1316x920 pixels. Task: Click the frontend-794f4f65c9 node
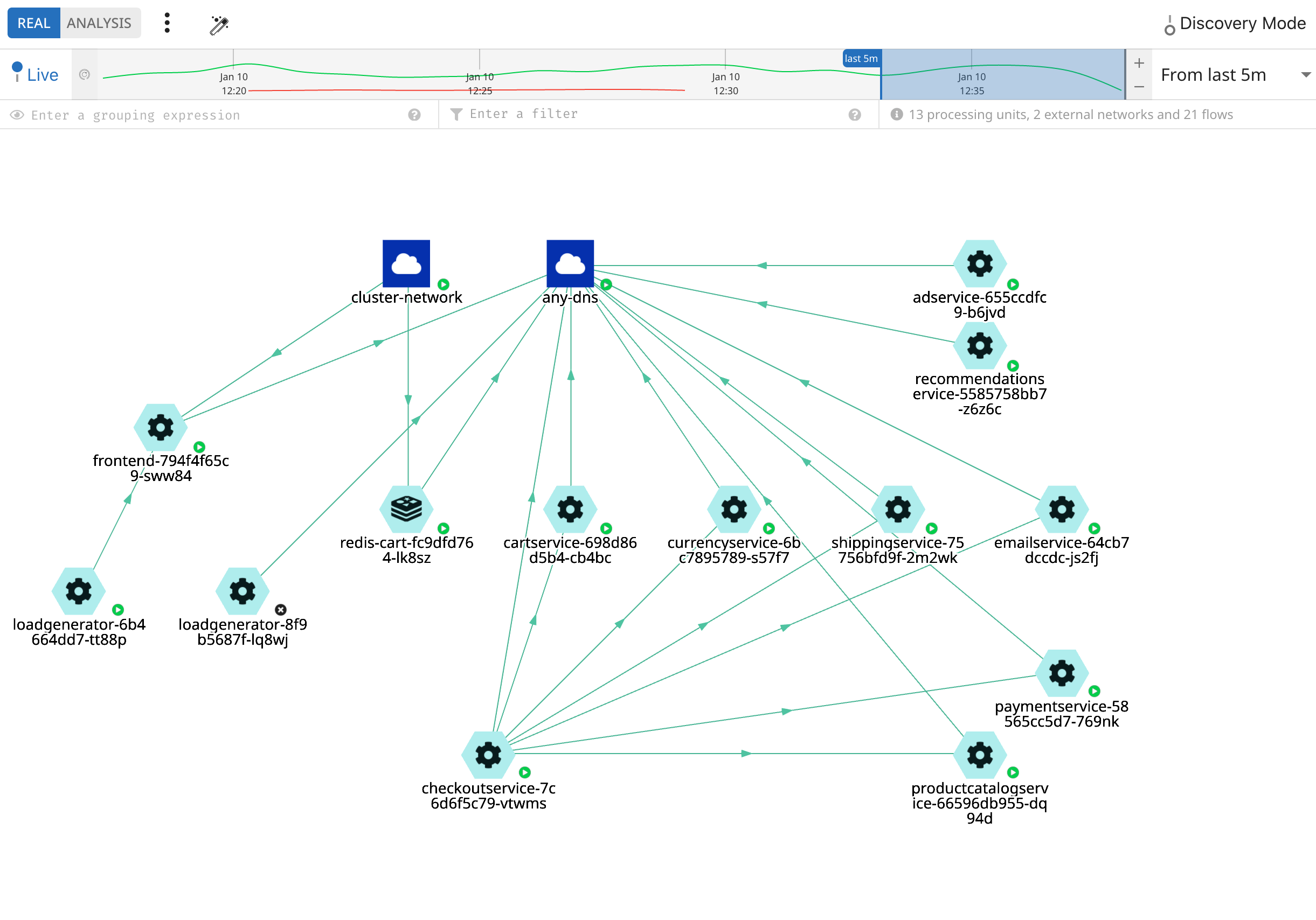(x=161, y=427)
